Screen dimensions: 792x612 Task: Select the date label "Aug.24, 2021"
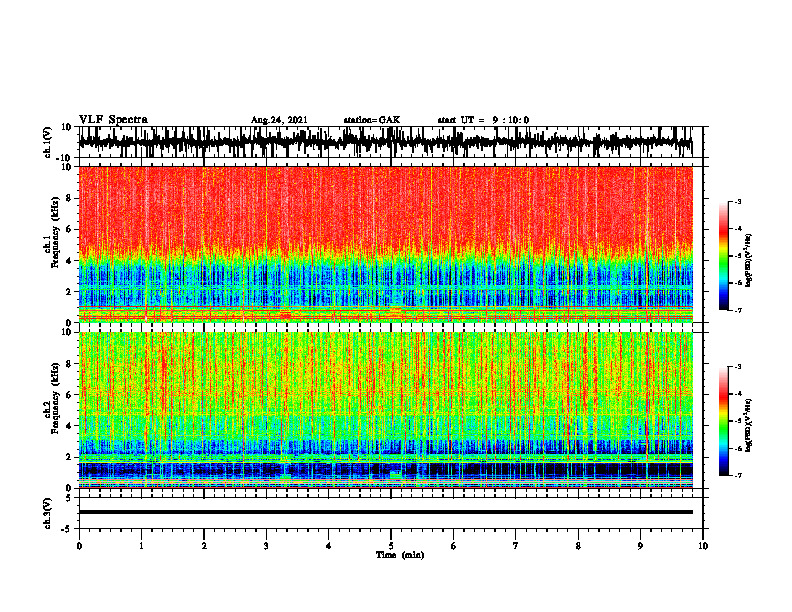279,120
